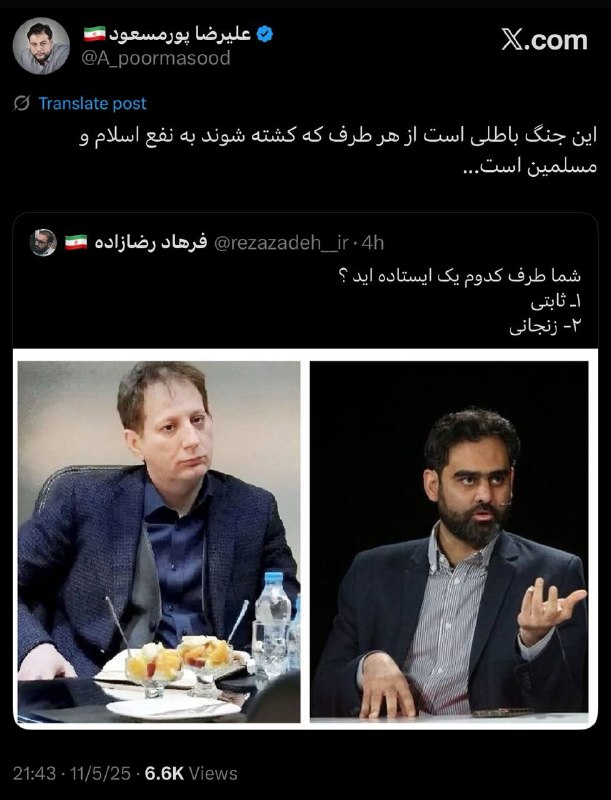This screenshot has width=611, height=800.
Task: Open the left photo of man in blue shirt
Action: (x=159, y=542)
